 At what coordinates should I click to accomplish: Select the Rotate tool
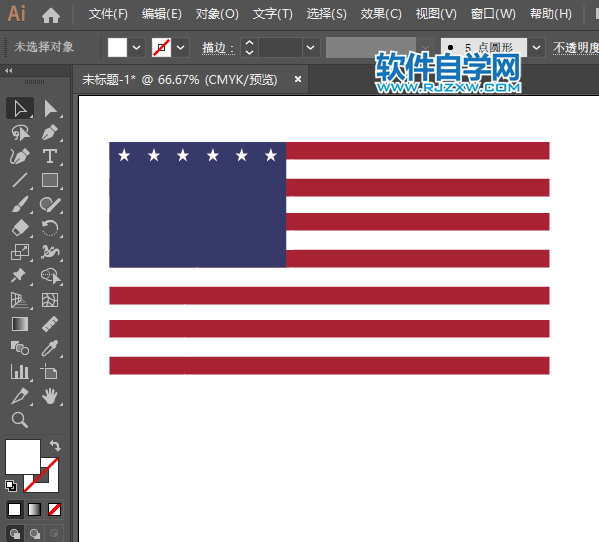point(50,228)
